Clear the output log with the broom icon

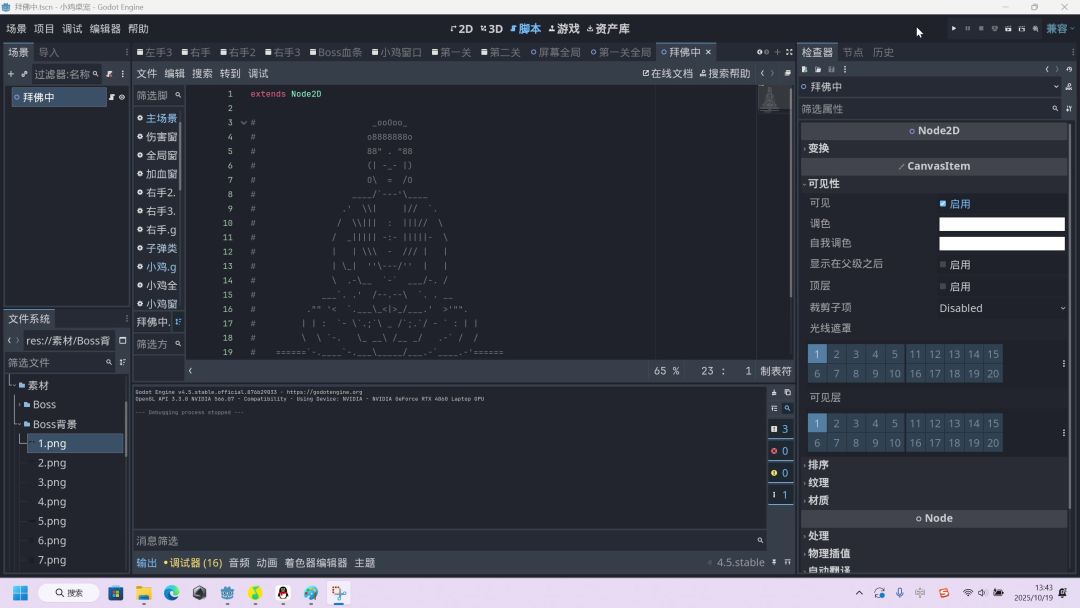tap(774, 393)
